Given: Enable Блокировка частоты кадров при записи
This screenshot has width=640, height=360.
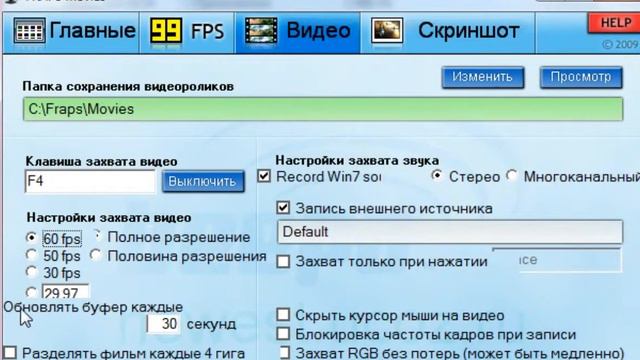Looking at the screenshot, I should pyautogui.click(x=283, y=334).
